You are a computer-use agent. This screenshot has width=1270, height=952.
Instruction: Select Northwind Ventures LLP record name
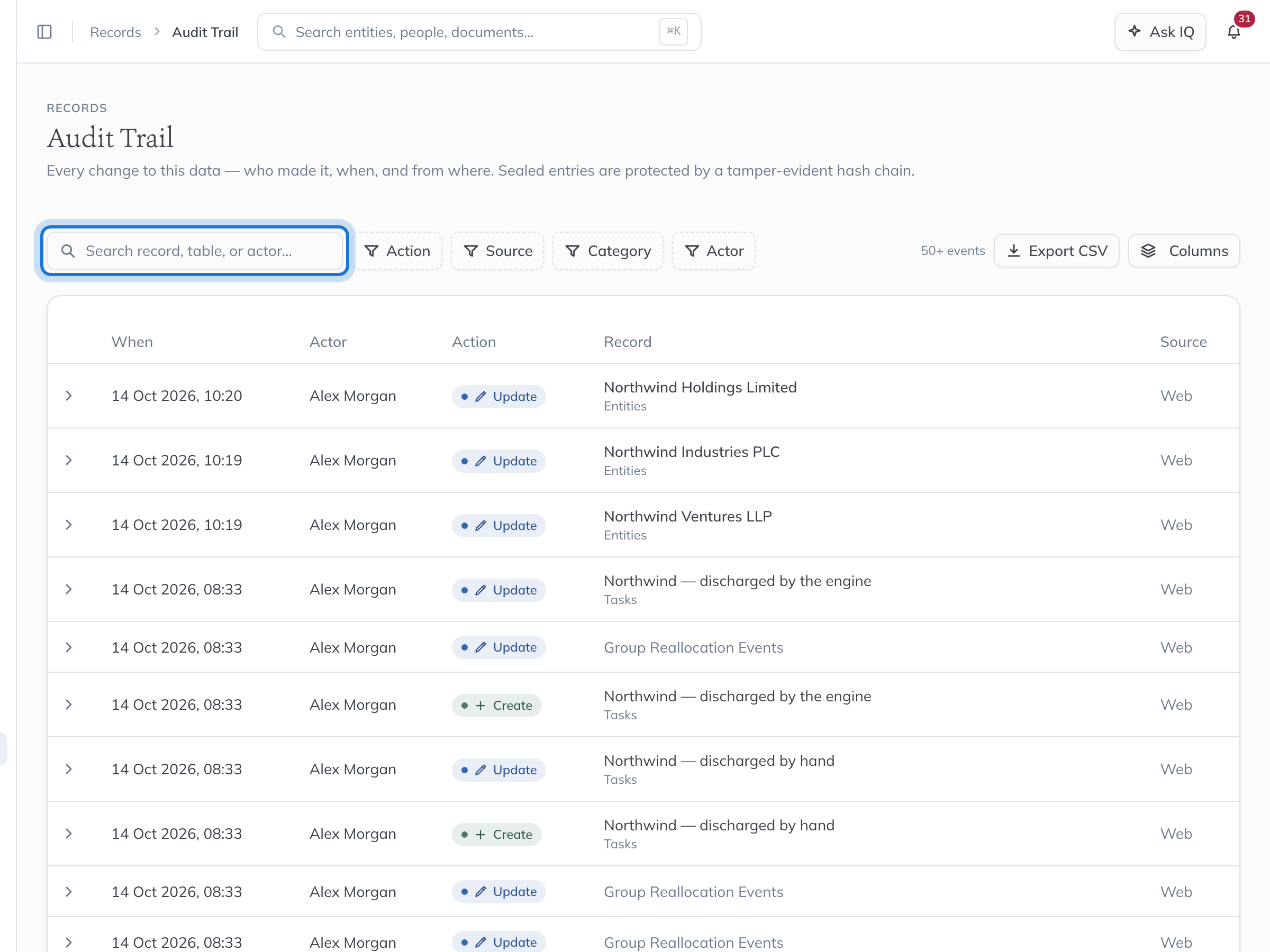coord(687,516)
